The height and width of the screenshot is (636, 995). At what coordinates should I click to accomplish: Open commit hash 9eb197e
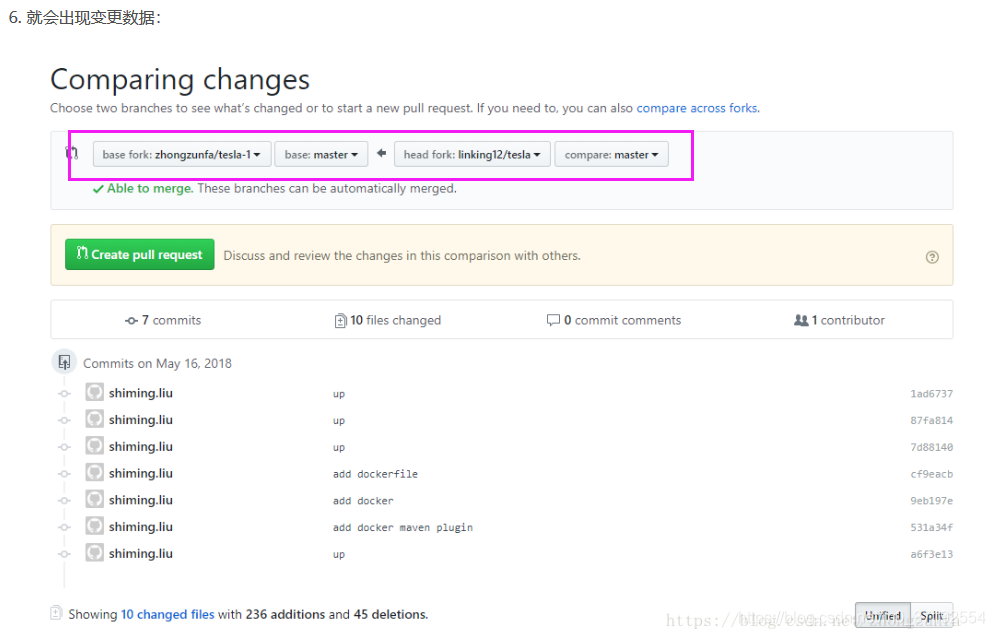932,501
